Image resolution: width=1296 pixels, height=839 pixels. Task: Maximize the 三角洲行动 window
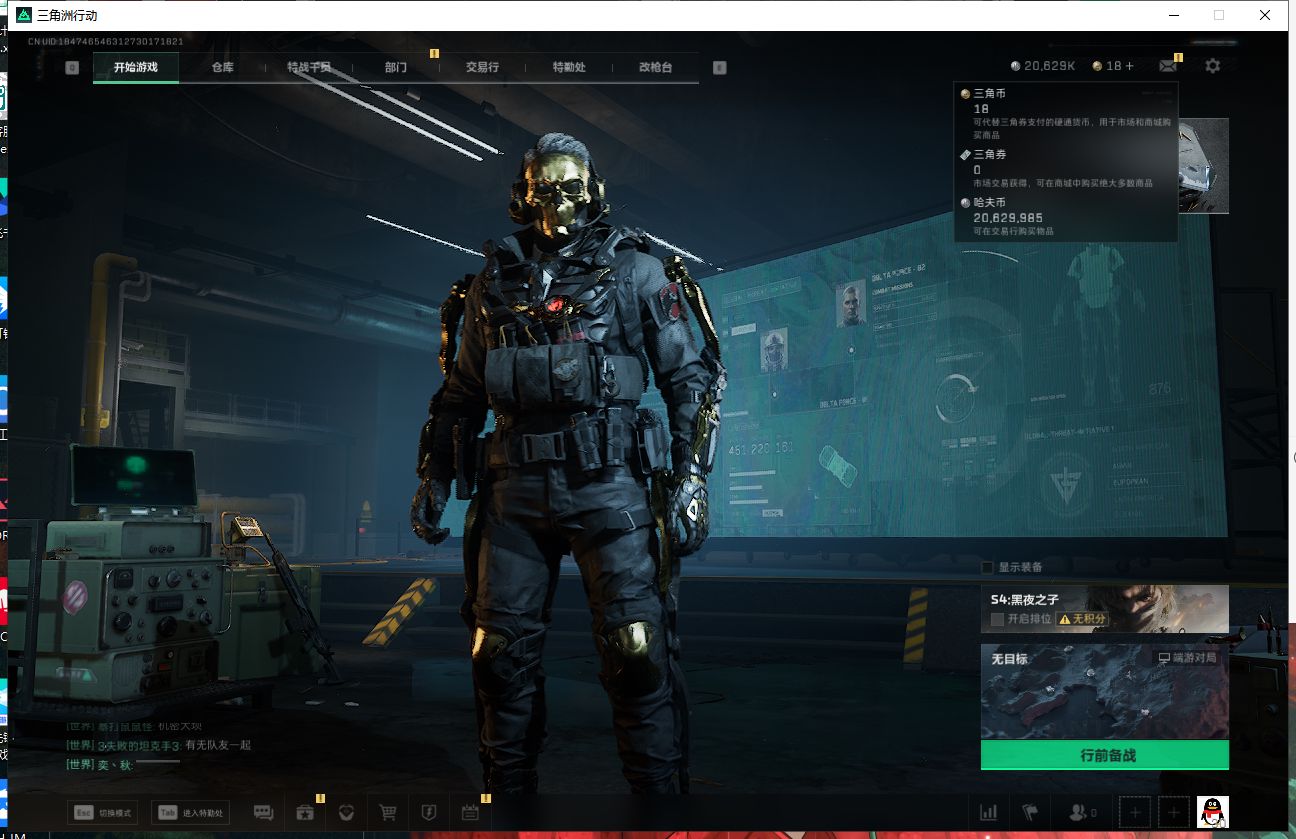1219,15
